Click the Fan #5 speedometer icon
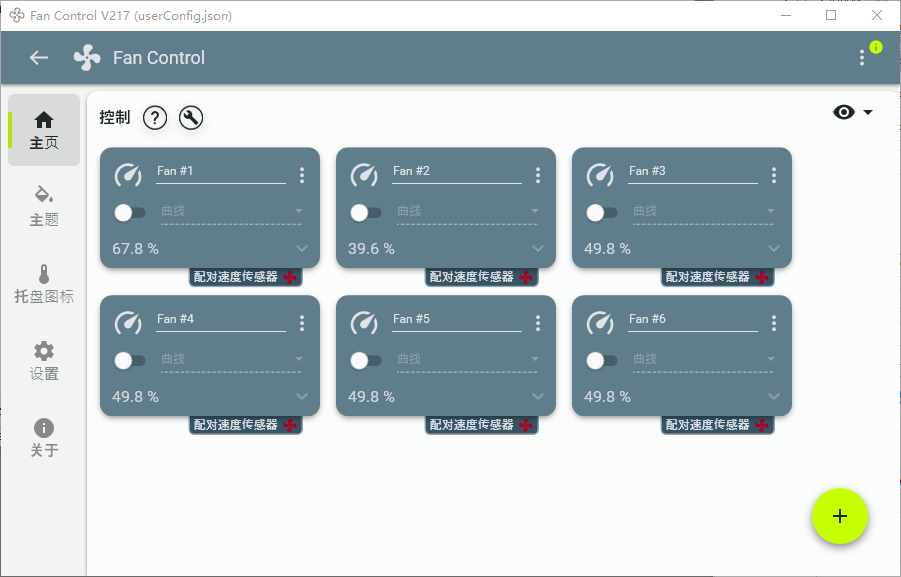Image resolution: width=901 pixels, height=577 pixels. pos(364,322)
